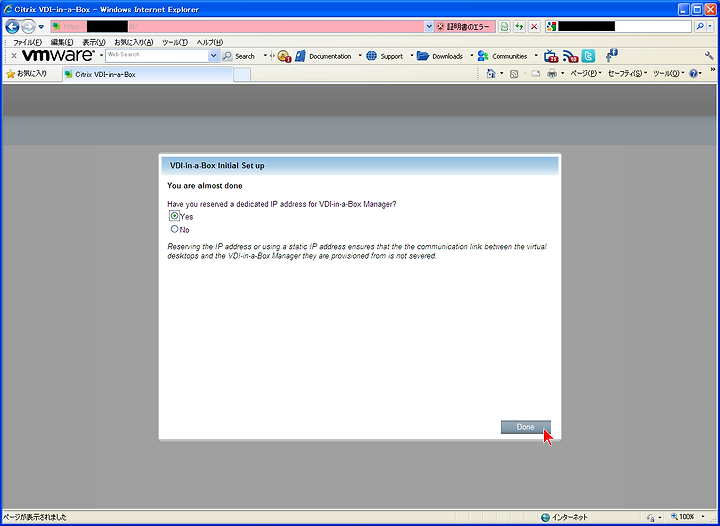Click the 'You are almost done' heading
Image resolution: width=720 pixels, height=526 pixels.
point(205,186)
